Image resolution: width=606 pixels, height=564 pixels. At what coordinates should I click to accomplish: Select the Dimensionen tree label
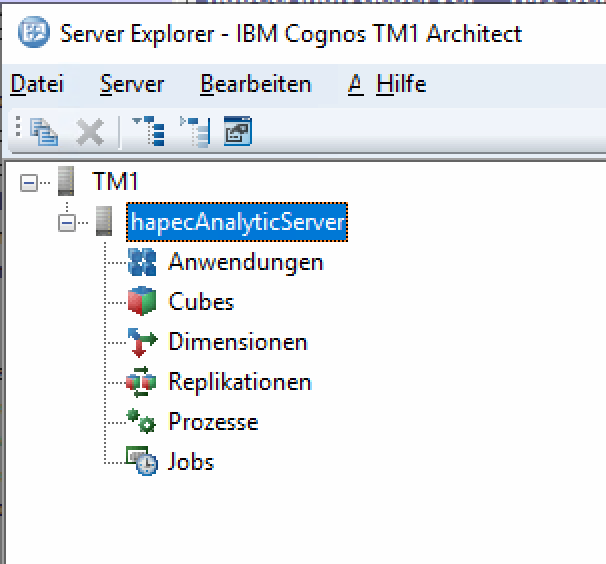coord(238,342)
